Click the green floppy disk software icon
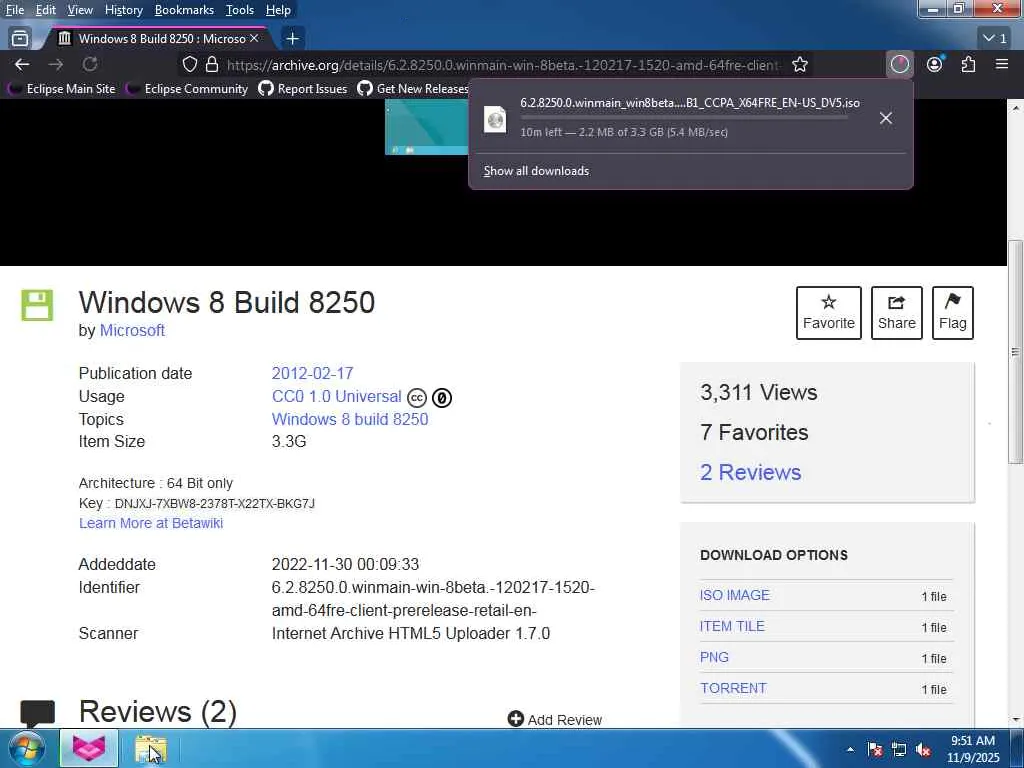Viewport: 1024px width, 768px height. pyautogui.click(x=37, y=305)
